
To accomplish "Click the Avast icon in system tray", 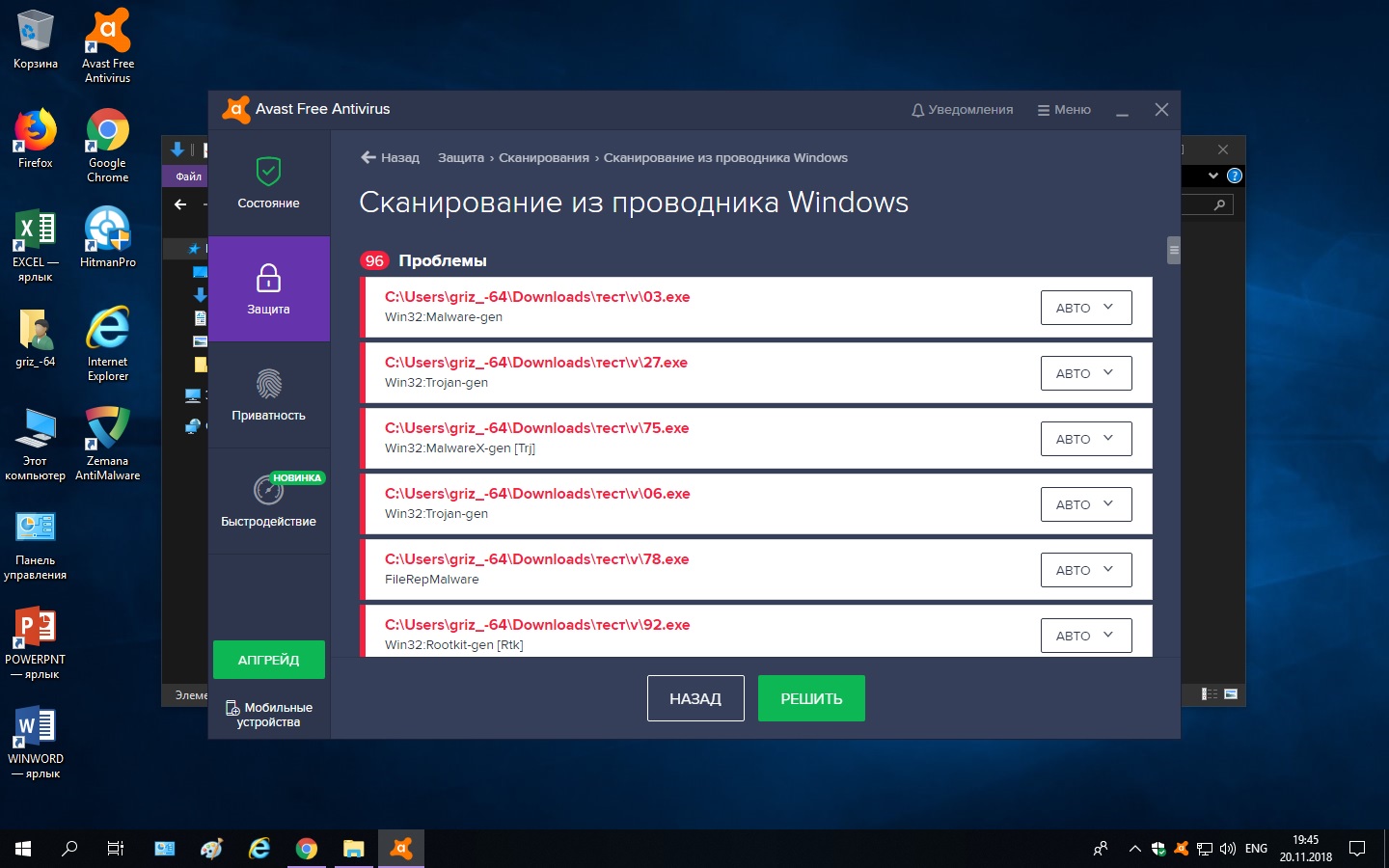I will coord(1181,849).
